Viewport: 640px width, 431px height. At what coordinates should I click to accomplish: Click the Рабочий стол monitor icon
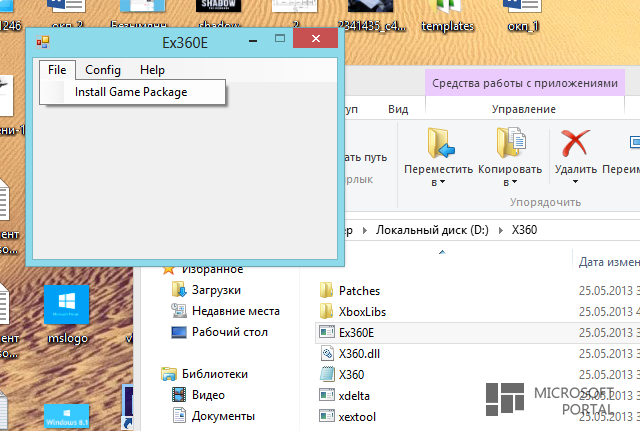[179, 332]
